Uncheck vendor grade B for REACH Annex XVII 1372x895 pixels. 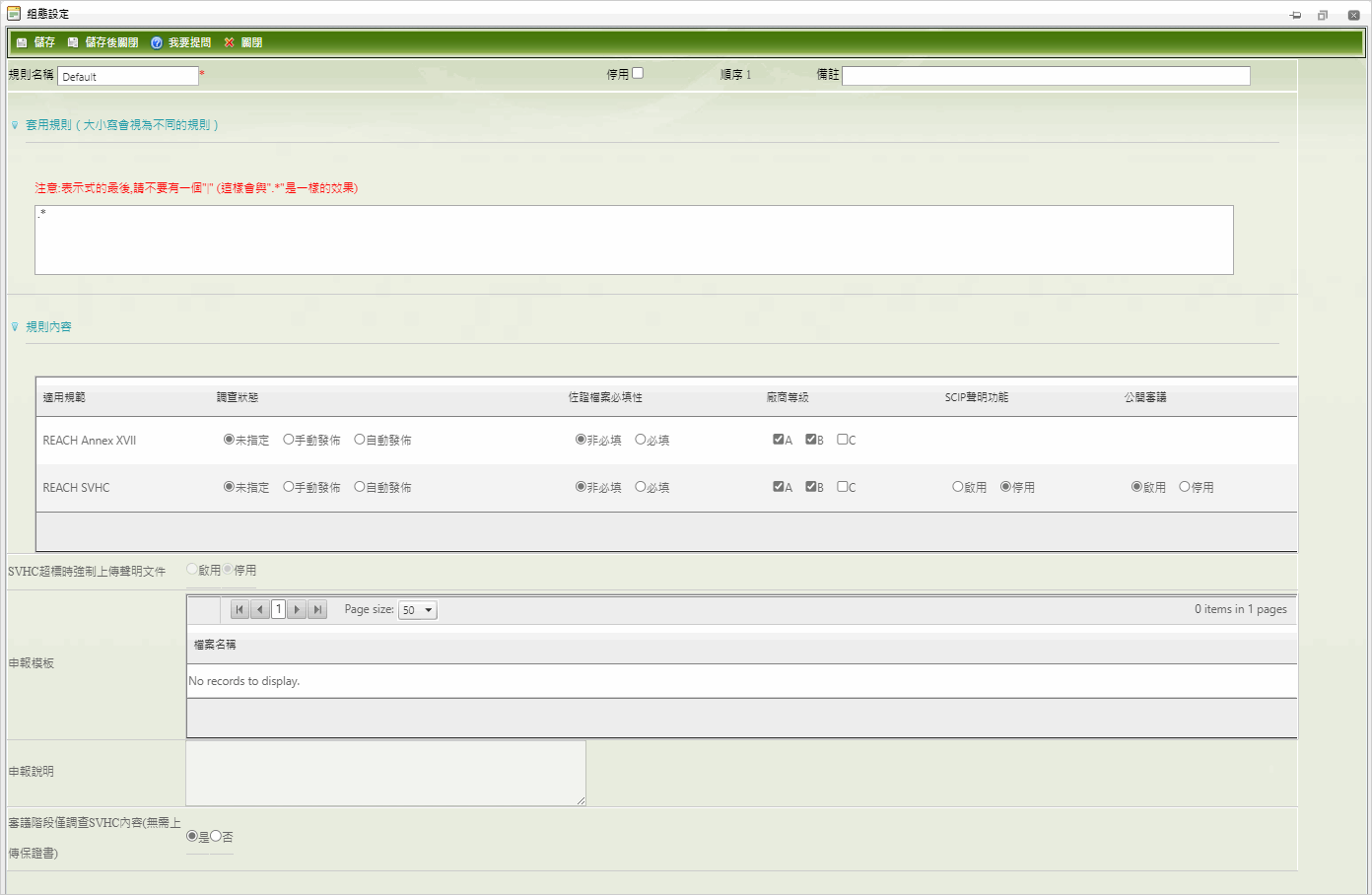pos(811,440)
